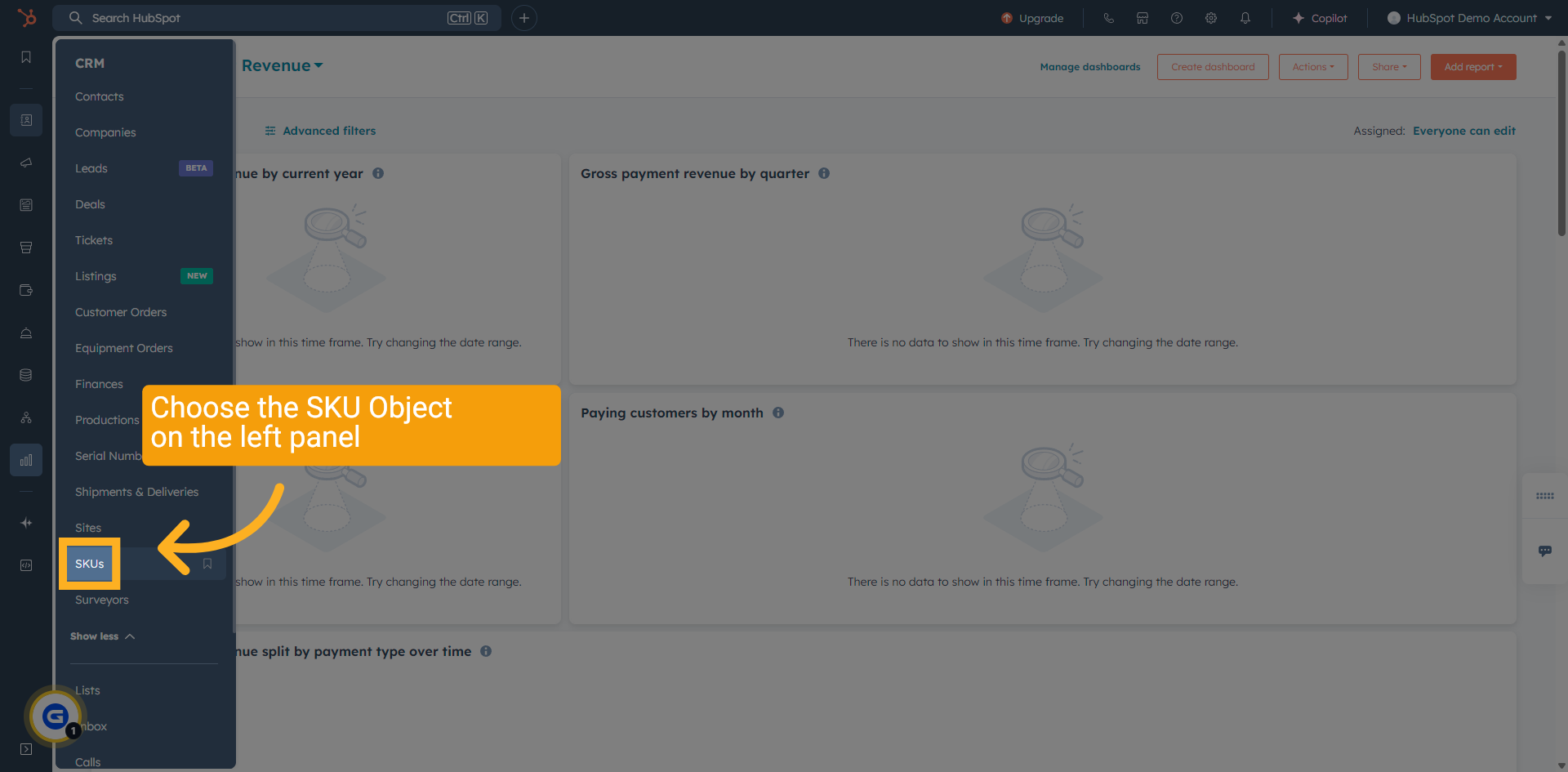Click info icon beside revenue by current year
Image resolution: width=1568 pixels, height=772 pixels.
pyautogui.click(x=378, y=173)
